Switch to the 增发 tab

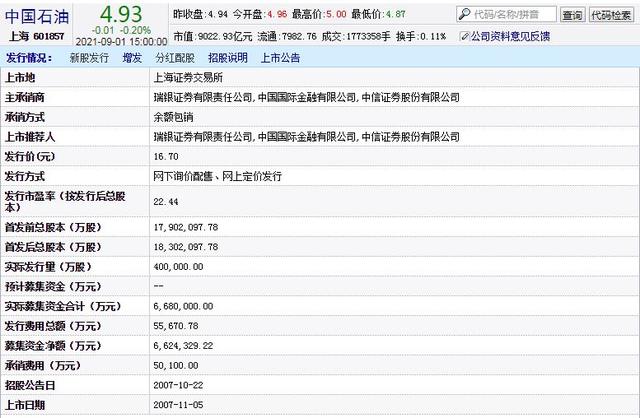132,58
